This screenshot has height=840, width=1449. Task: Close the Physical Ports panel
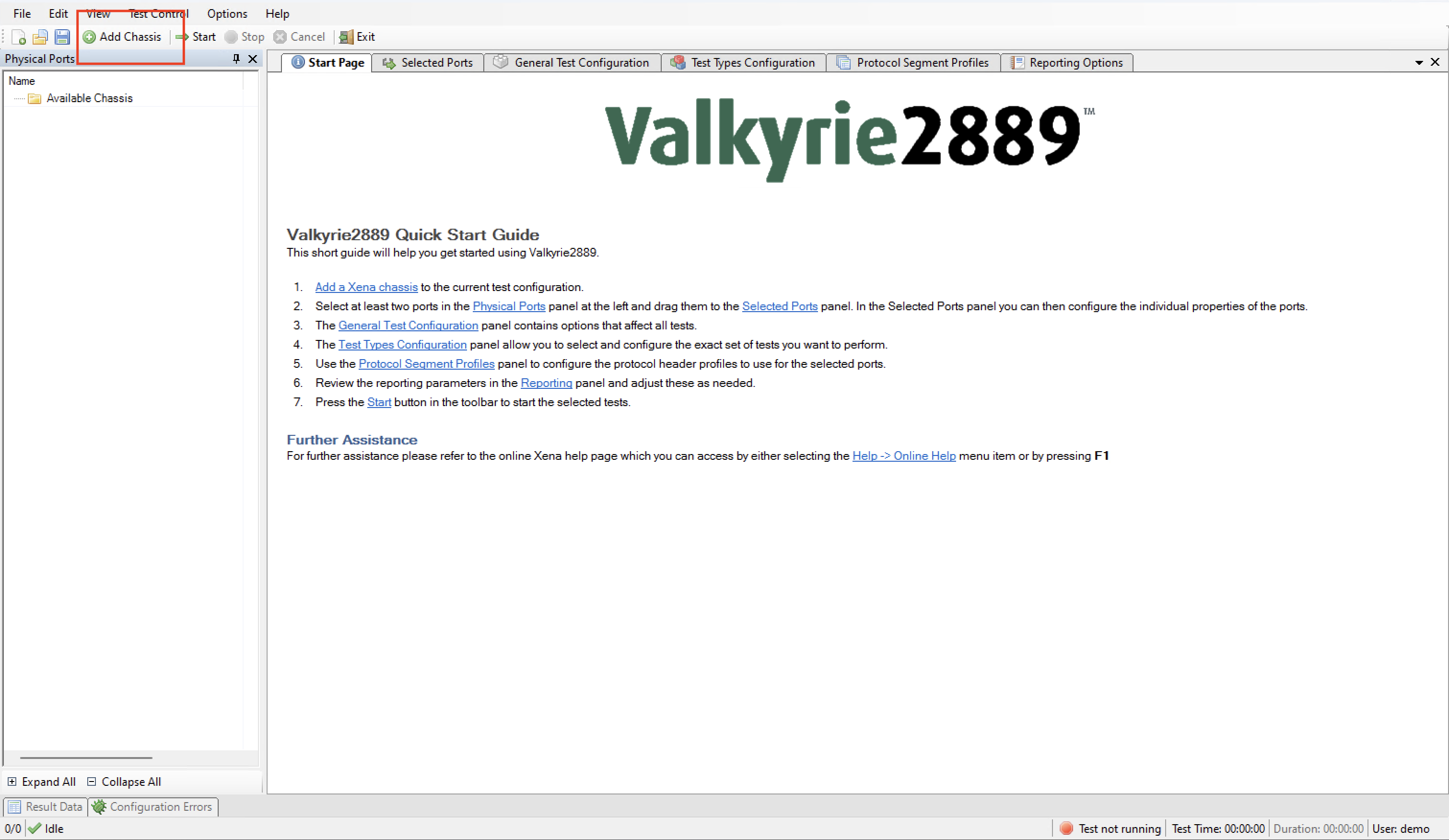click(252, 58)
